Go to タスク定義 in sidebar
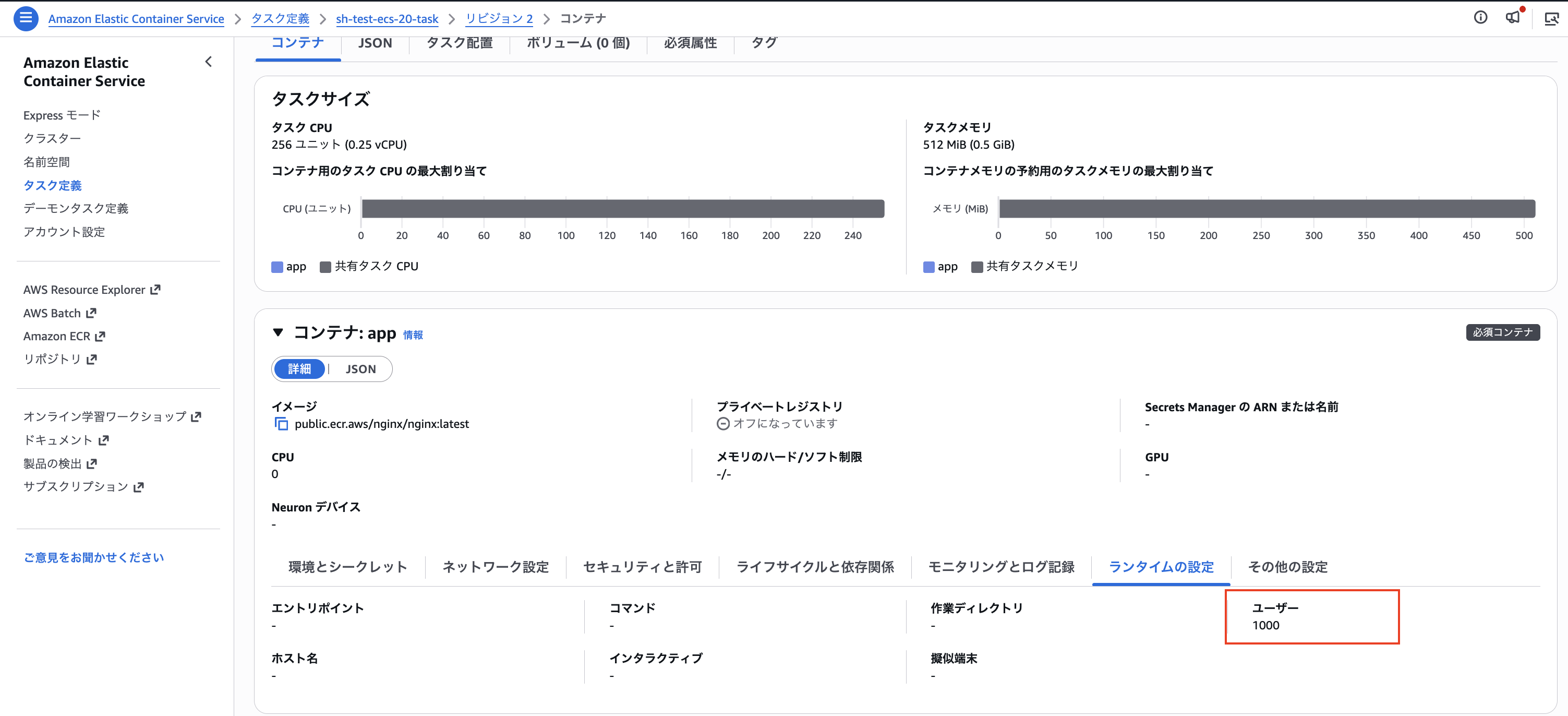This screenshot has width=1568, height=716. (52, 185)
